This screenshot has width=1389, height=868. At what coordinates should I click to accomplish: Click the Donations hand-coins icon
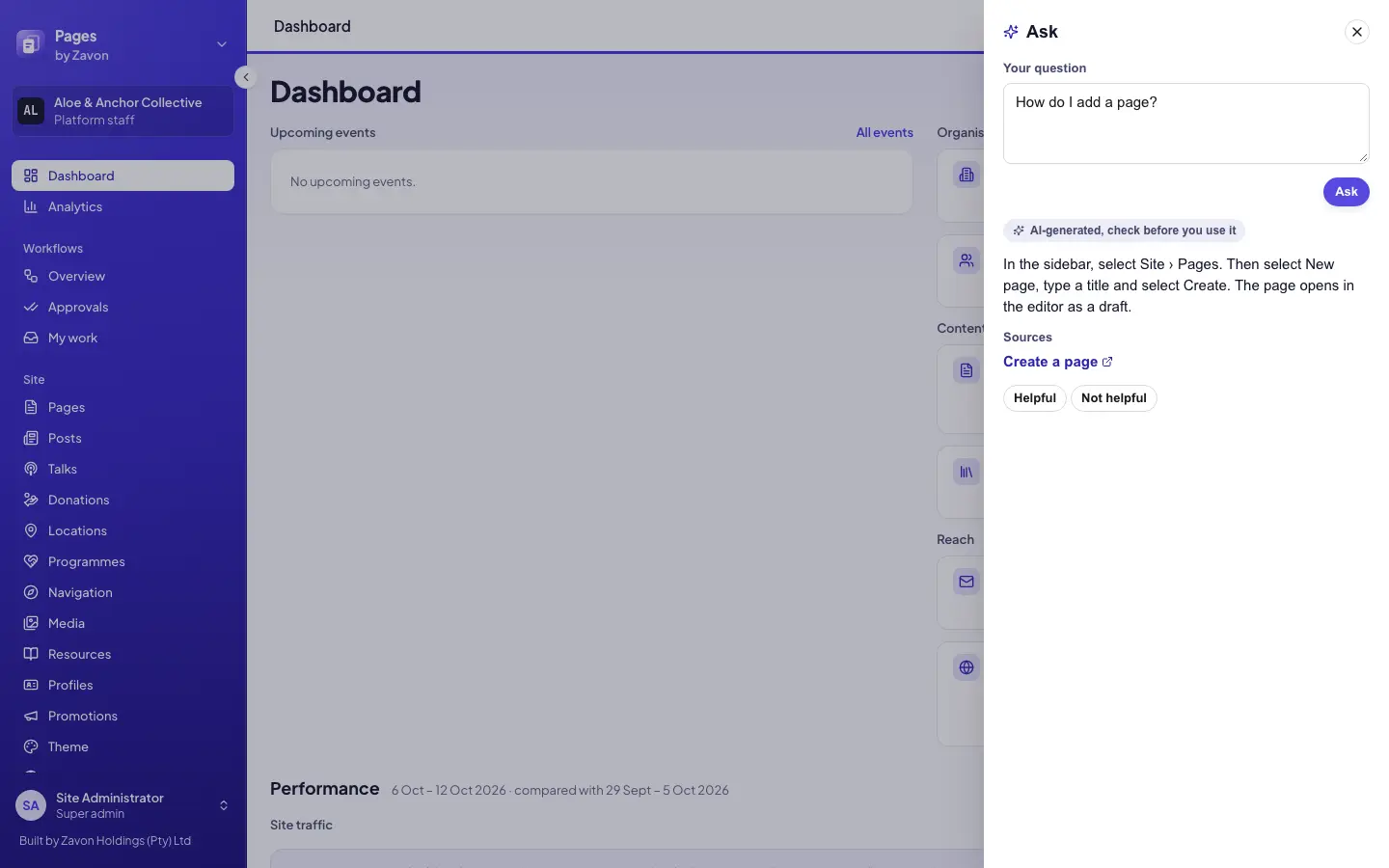coord(31,500)
